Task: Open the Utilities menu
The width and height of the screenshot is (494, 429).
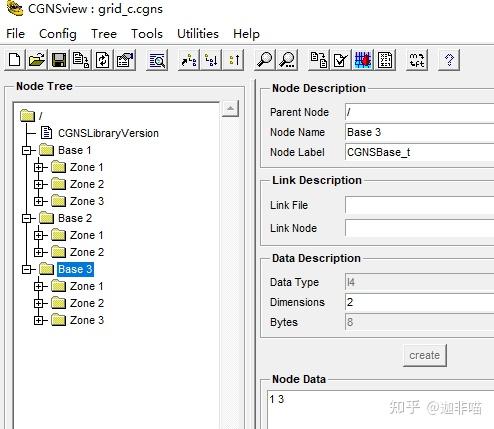Action: click(198, 34)
